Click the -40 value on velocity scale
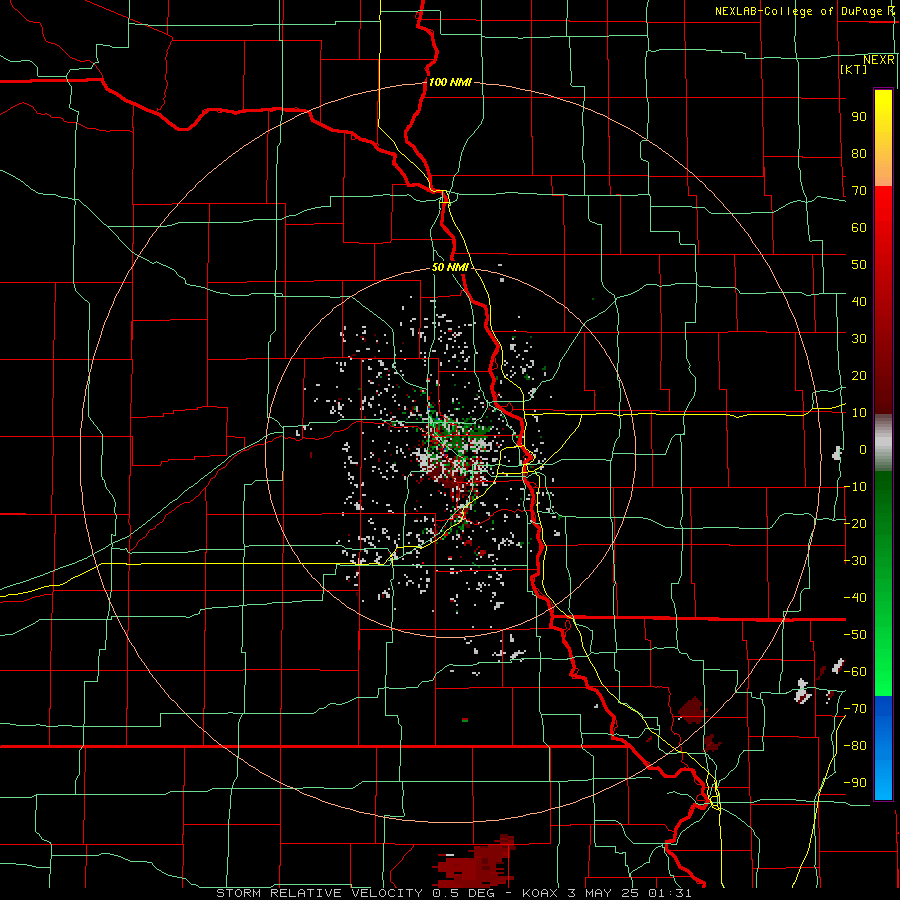 855,598
